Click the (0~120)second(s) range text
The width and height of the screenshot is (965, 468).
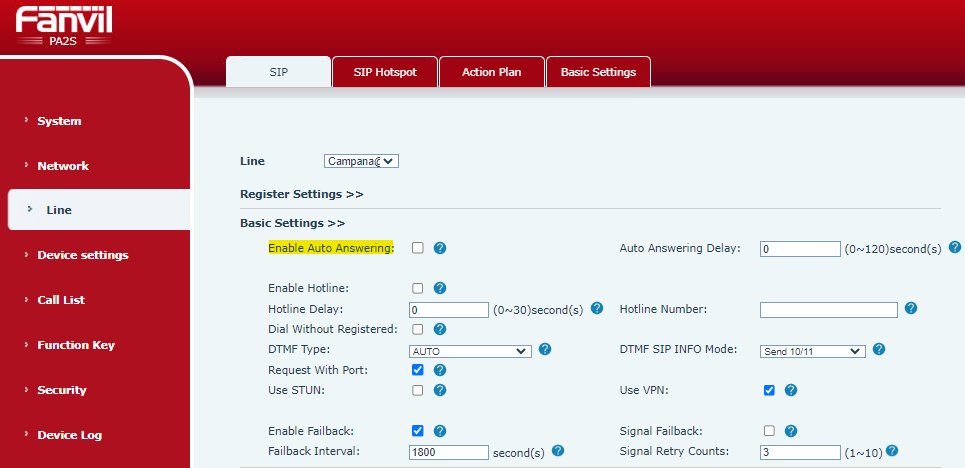point(893,249)
